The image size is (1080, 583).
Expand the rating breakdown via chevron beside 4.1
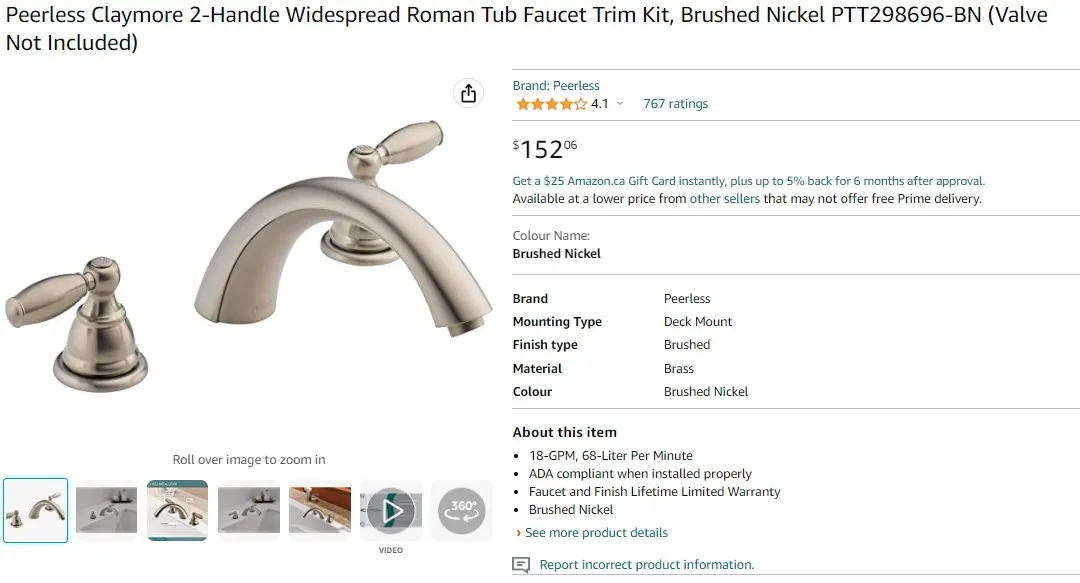point(620,104)
